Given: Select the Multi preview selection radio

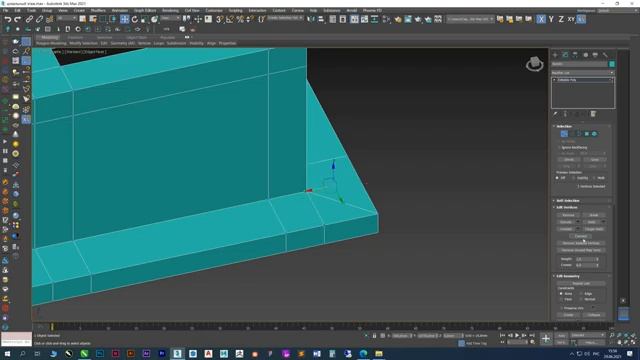Looking at the screenshot, I should pos(594,178).
